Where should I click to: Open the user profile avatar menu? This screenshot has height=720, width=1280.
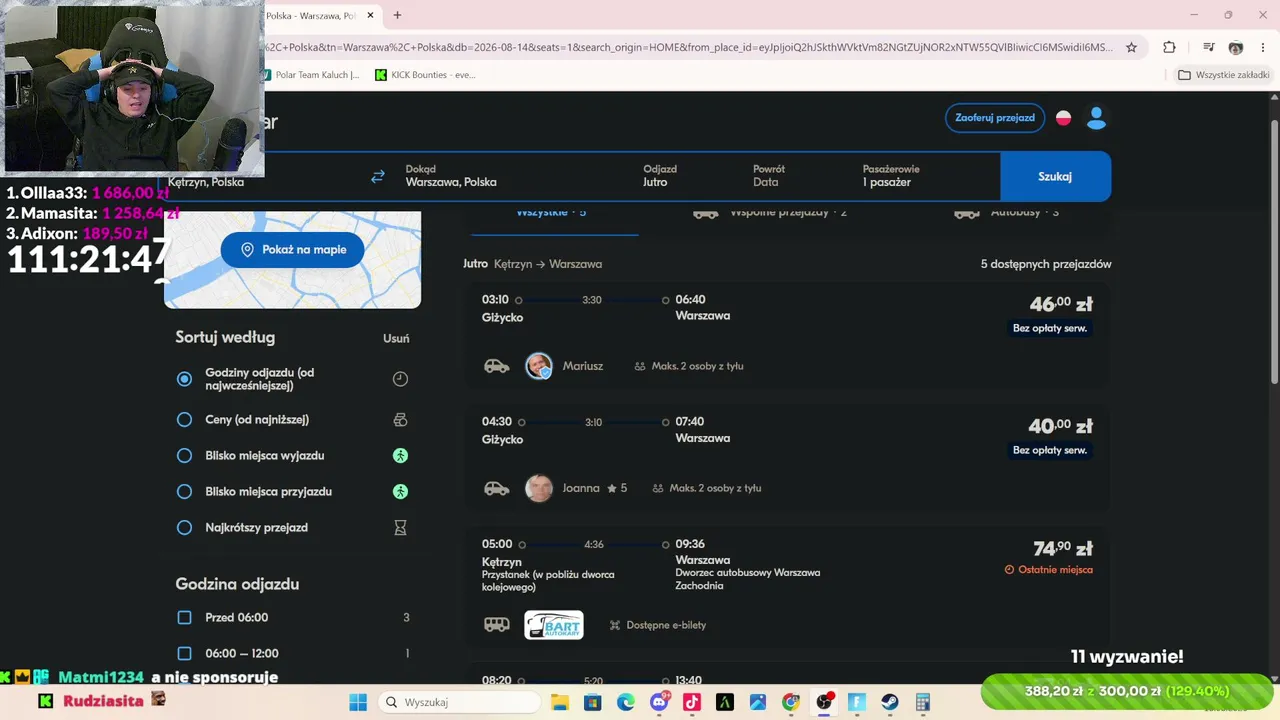[x=1096, y=118]
